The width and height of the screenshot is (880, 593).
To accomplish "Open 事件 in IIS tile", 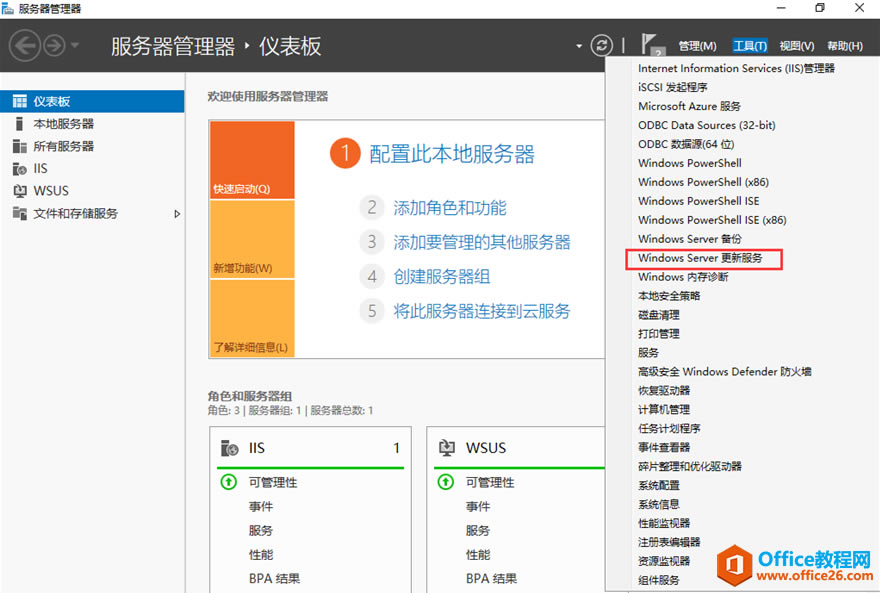I will point(261,507).
